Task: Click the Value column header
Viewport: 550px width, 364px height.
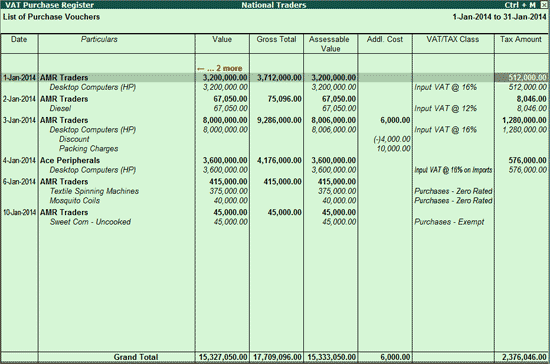Action: 222,39
